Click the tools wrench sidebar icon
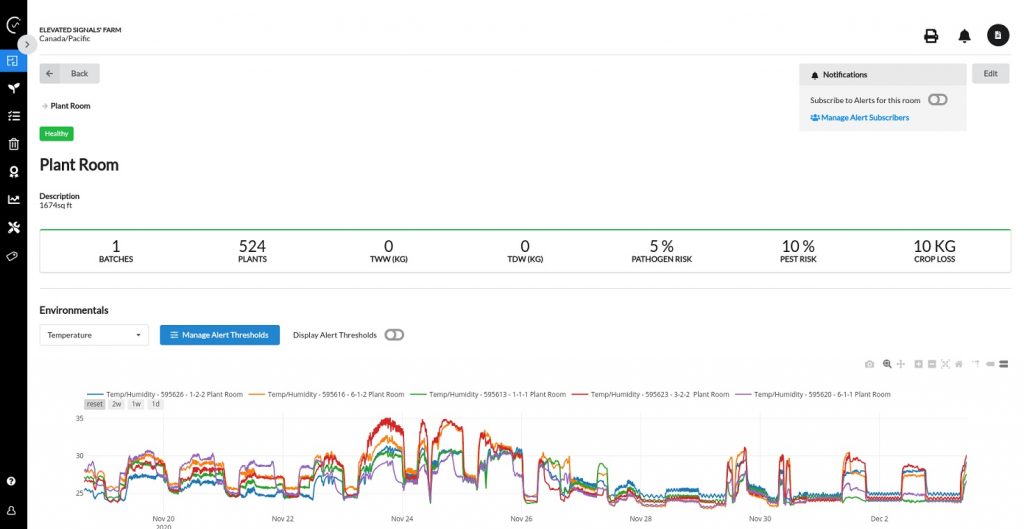Image resolution: width=1024 pixels, height=529 pixels. 13,227
